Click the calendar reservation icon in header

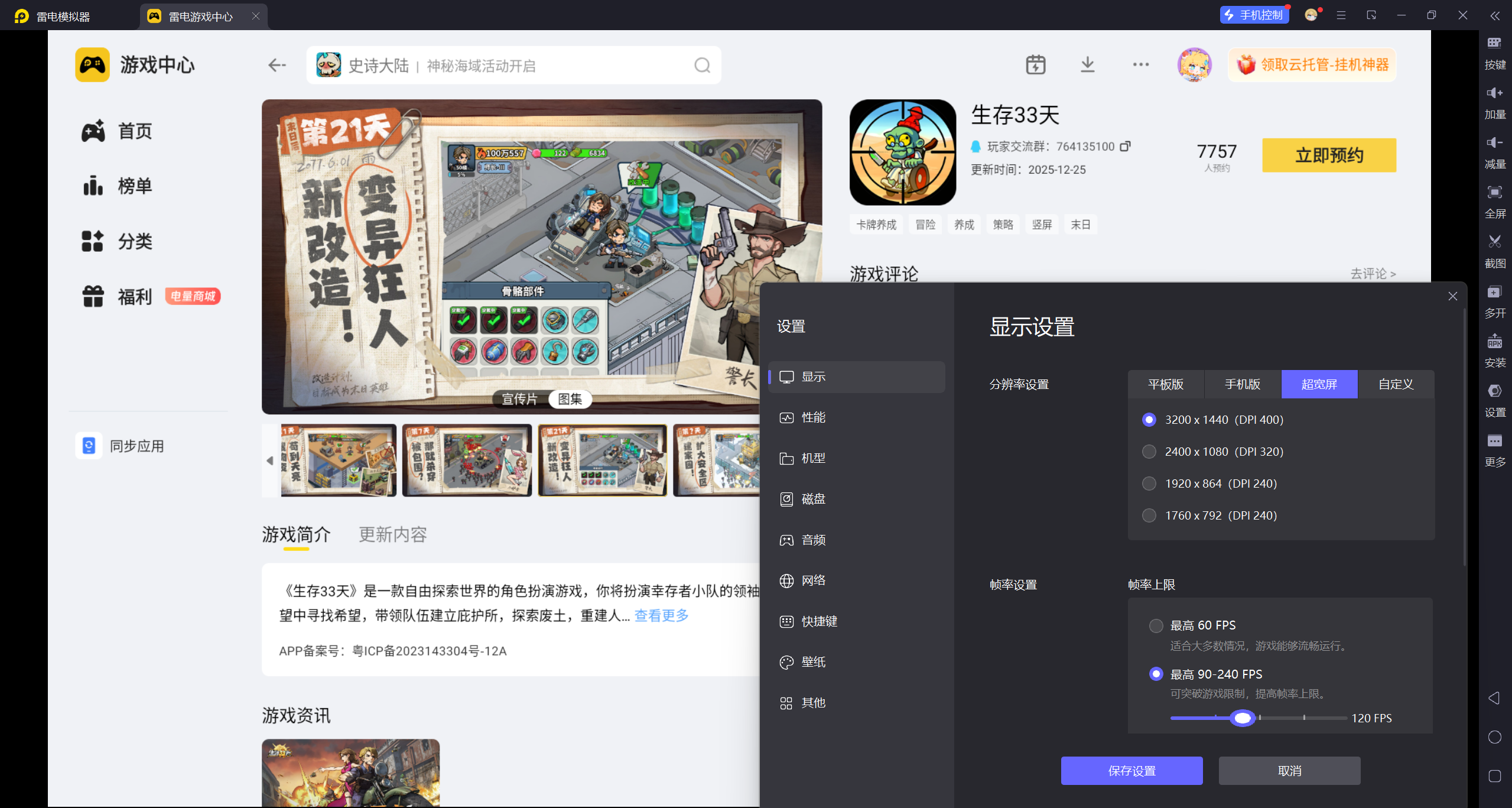[1035, 64]
